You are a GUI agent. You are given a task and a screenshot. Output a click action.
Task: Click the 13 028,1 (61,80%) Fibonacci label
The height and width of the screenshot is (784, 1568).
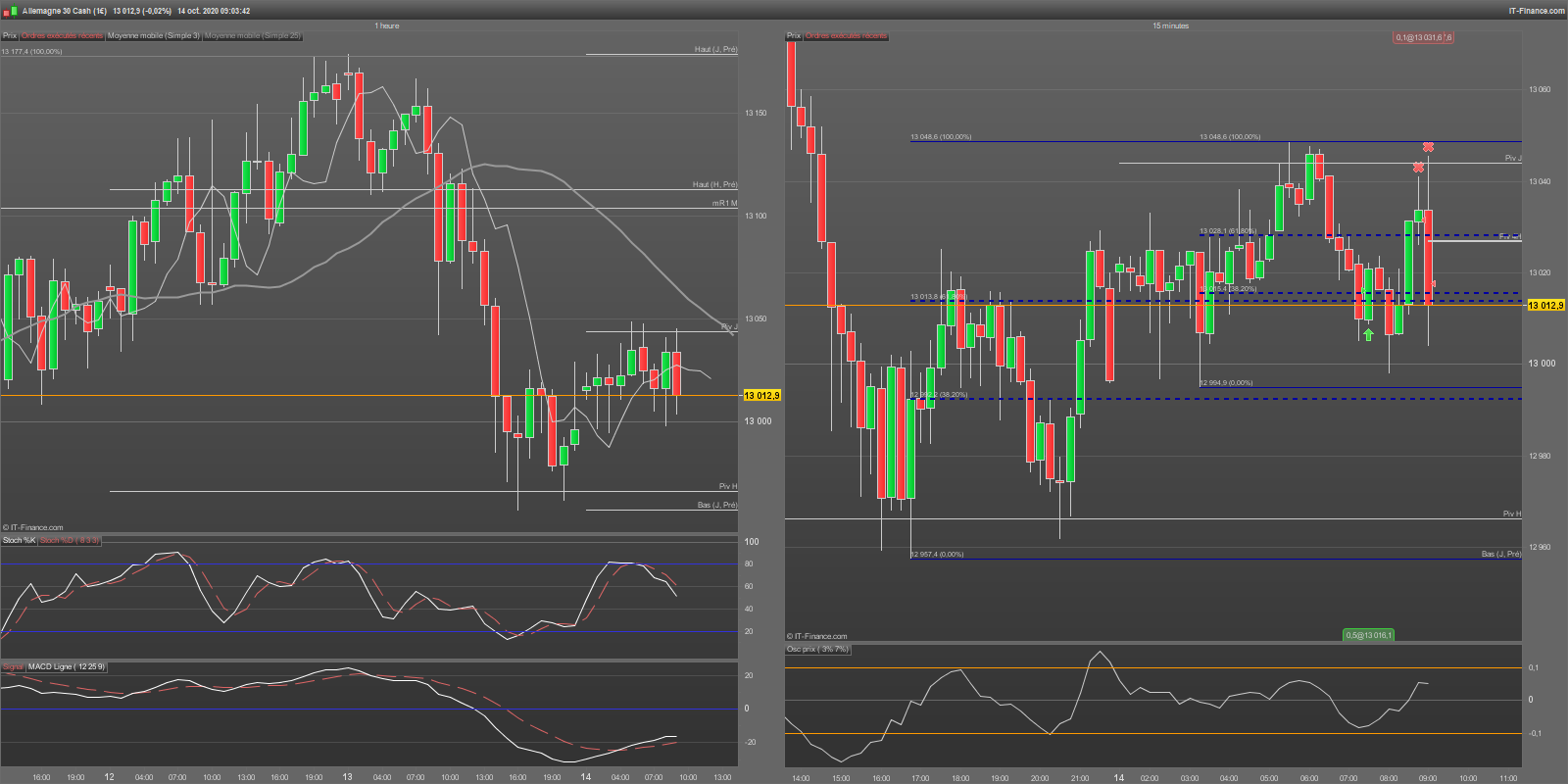(x=1228, y=231)
